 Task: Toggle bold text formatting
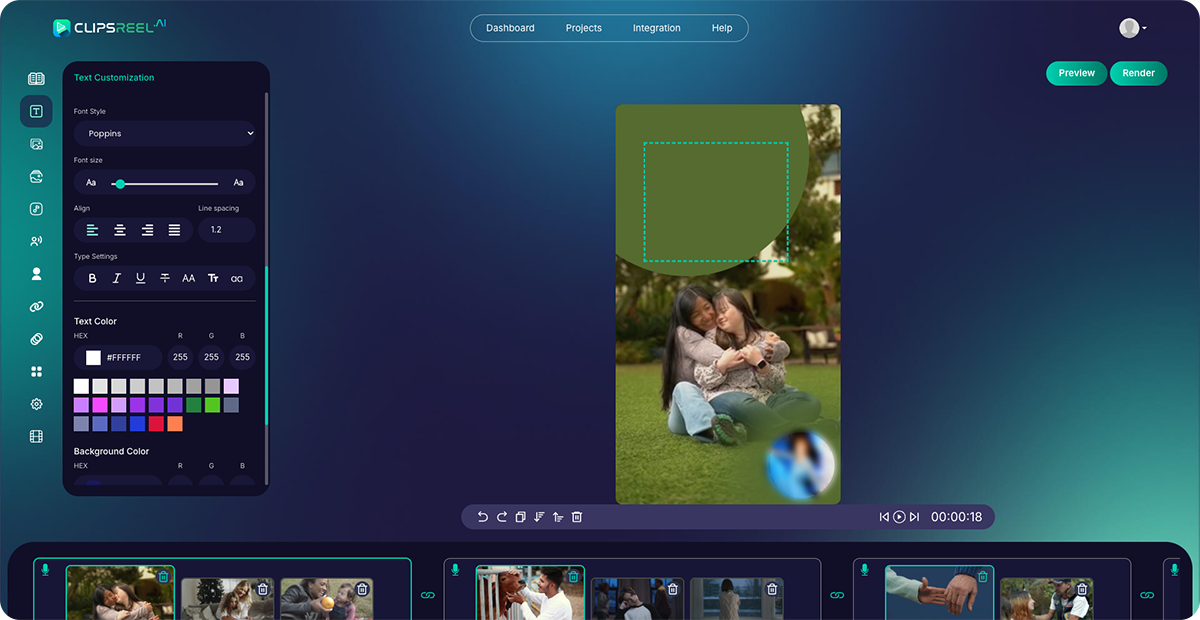93,278
